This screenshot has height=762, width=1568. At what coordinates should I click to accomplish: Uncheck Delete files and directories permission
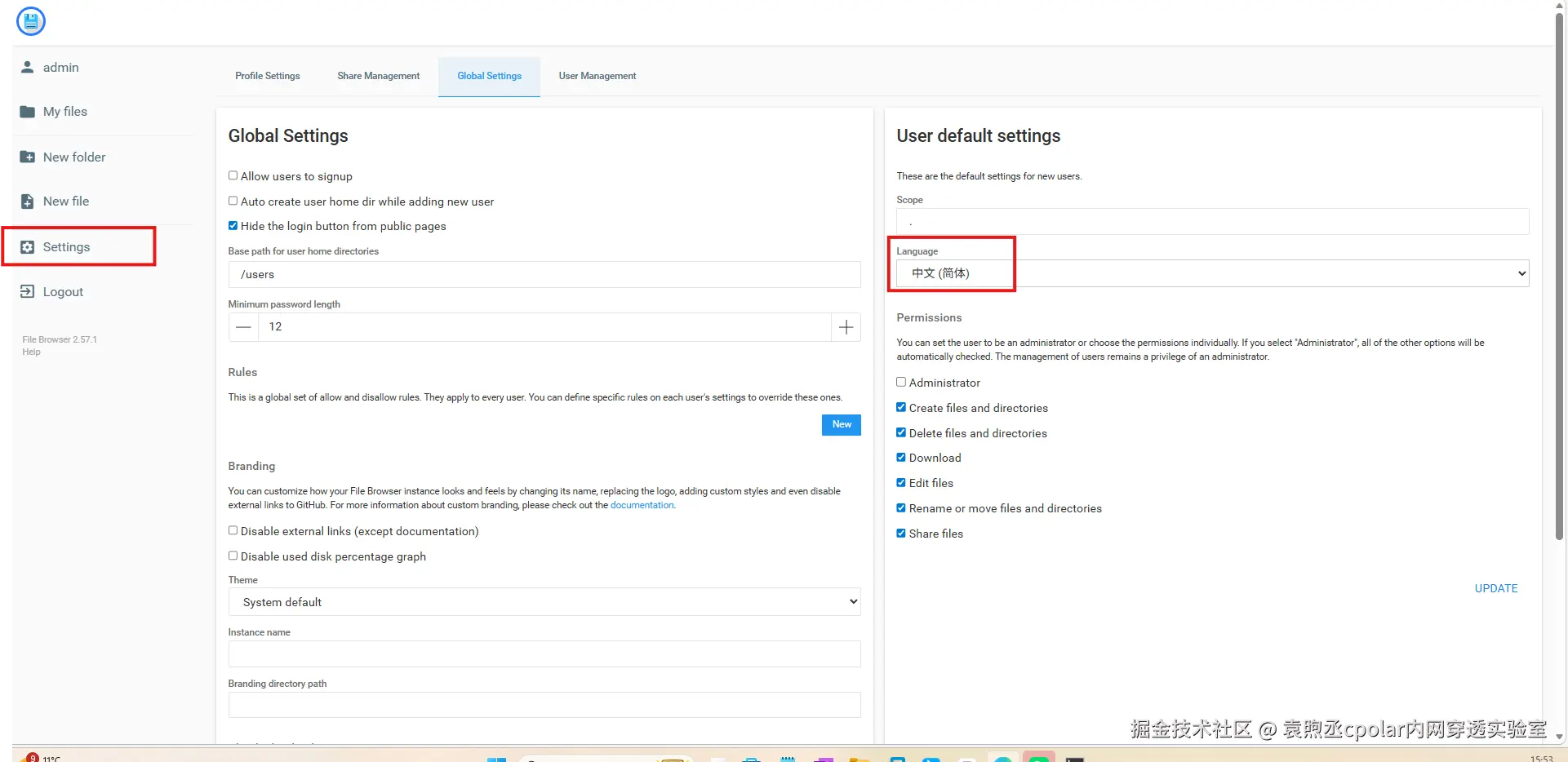point(901,432)
